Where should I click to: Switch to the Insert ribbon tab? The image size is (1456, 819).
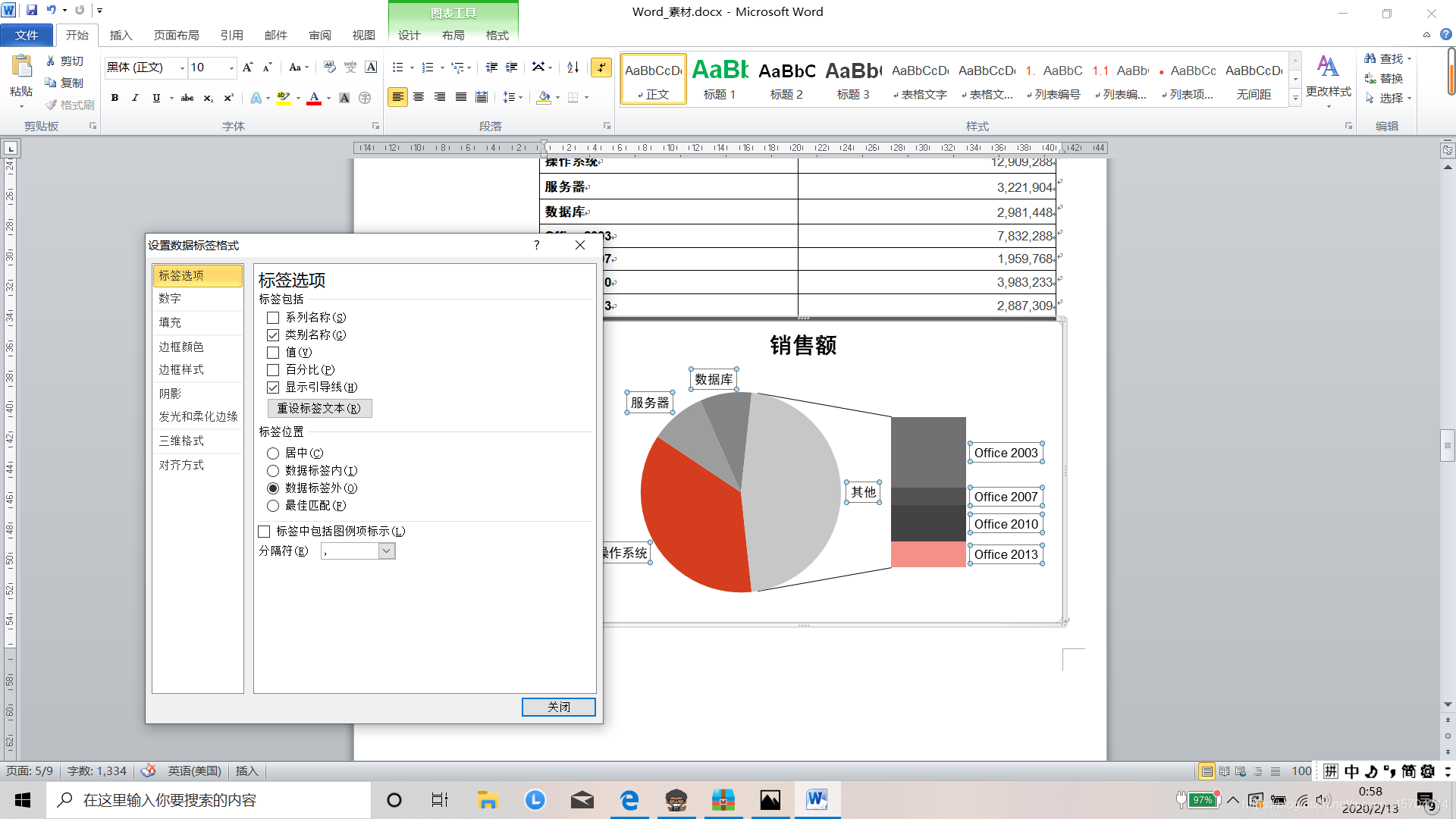click(121, 35)
